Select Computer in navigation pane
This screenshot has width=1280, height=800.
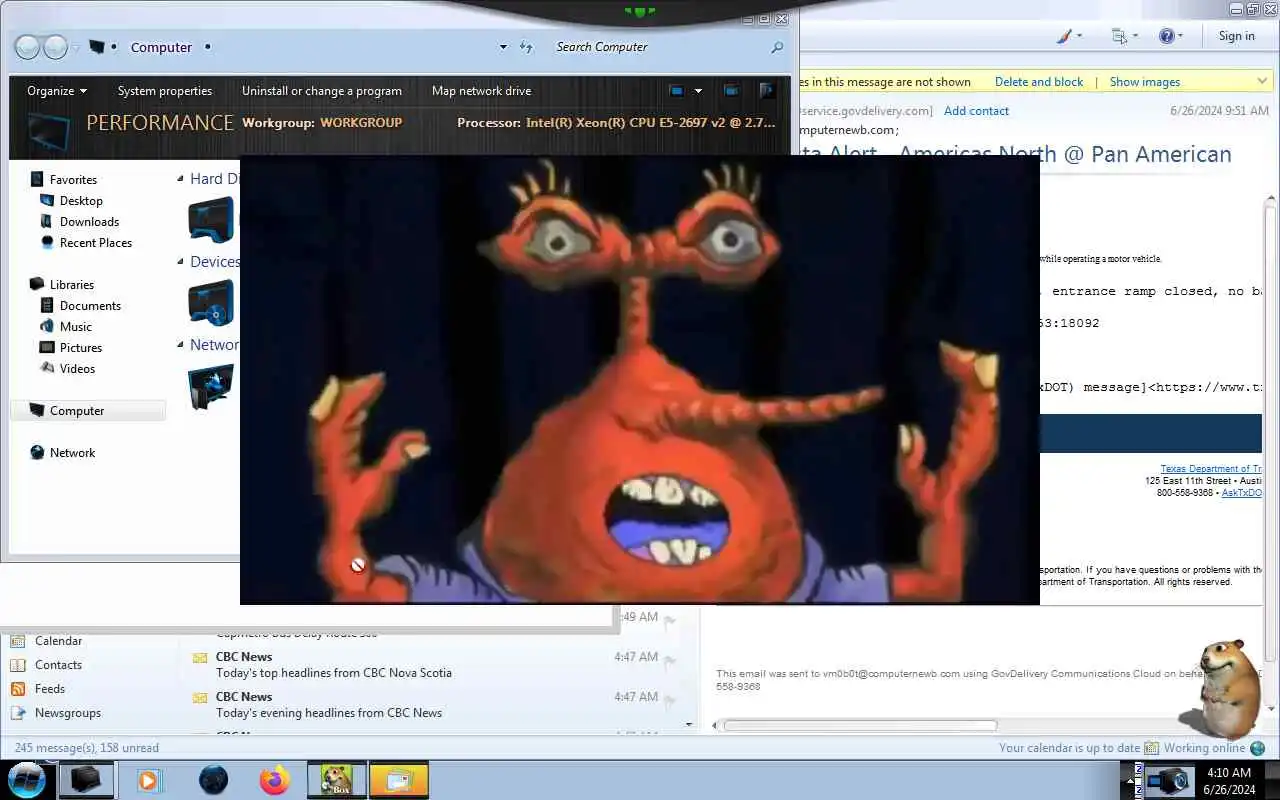point(88,411)
